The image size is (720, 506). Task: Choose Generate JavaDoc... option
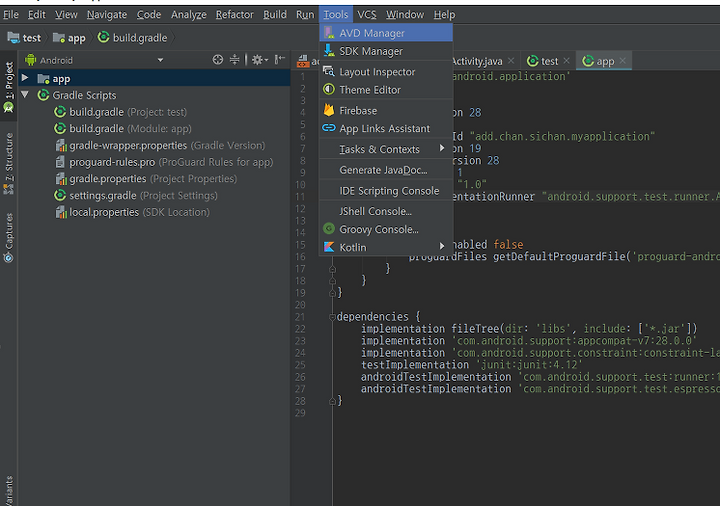pos(386,170)
